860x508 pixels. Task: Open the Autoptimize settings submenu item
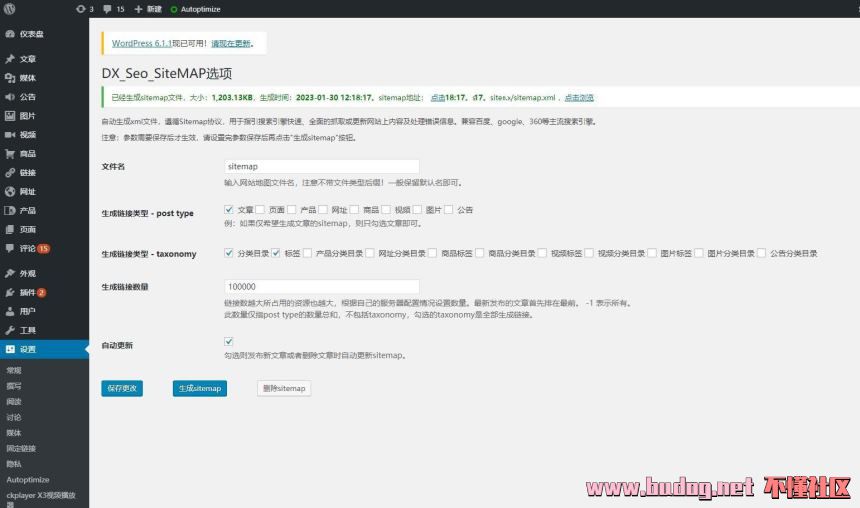tap(28, 479)
